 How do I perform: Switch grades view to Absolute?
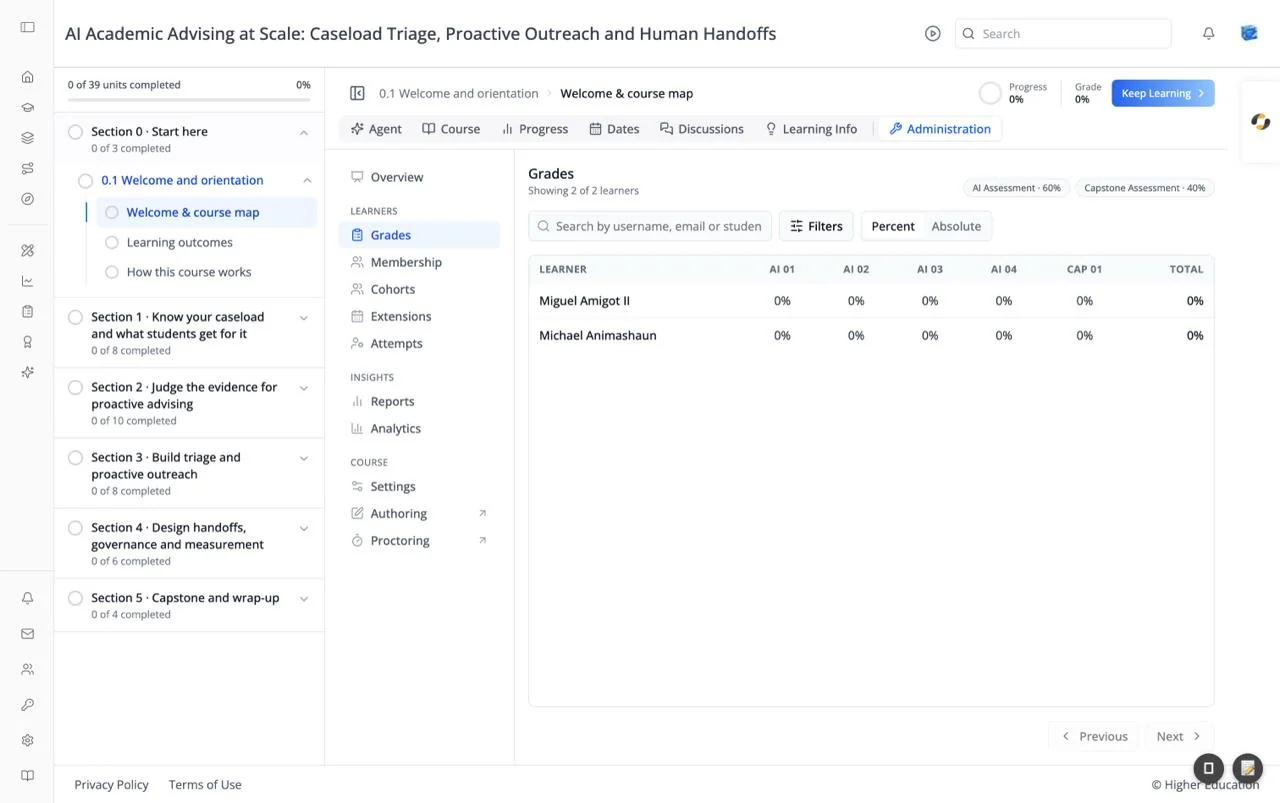click(956, 226)
